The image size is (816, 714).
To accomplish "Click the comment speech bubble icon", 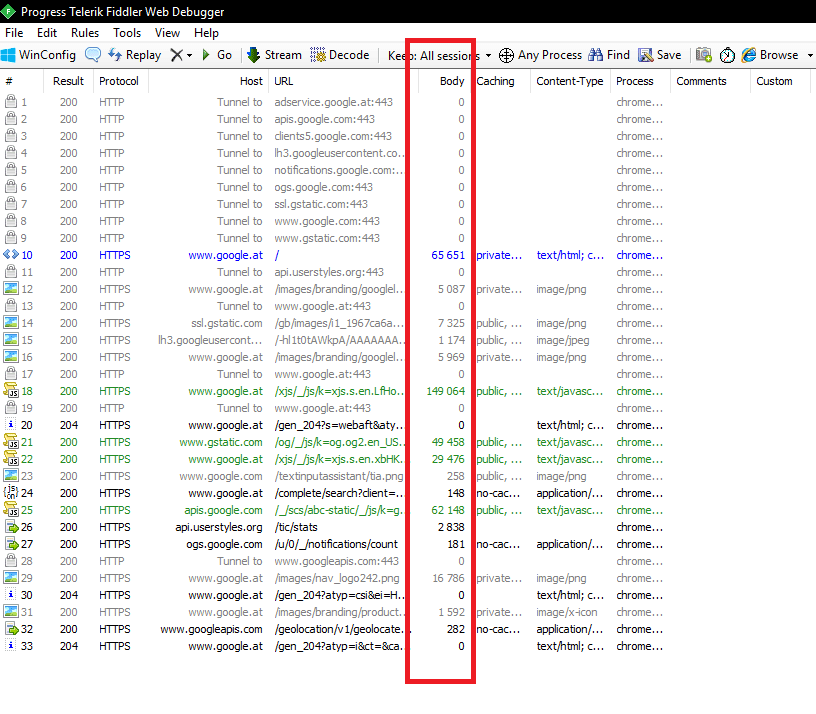I will pos(93,55).
